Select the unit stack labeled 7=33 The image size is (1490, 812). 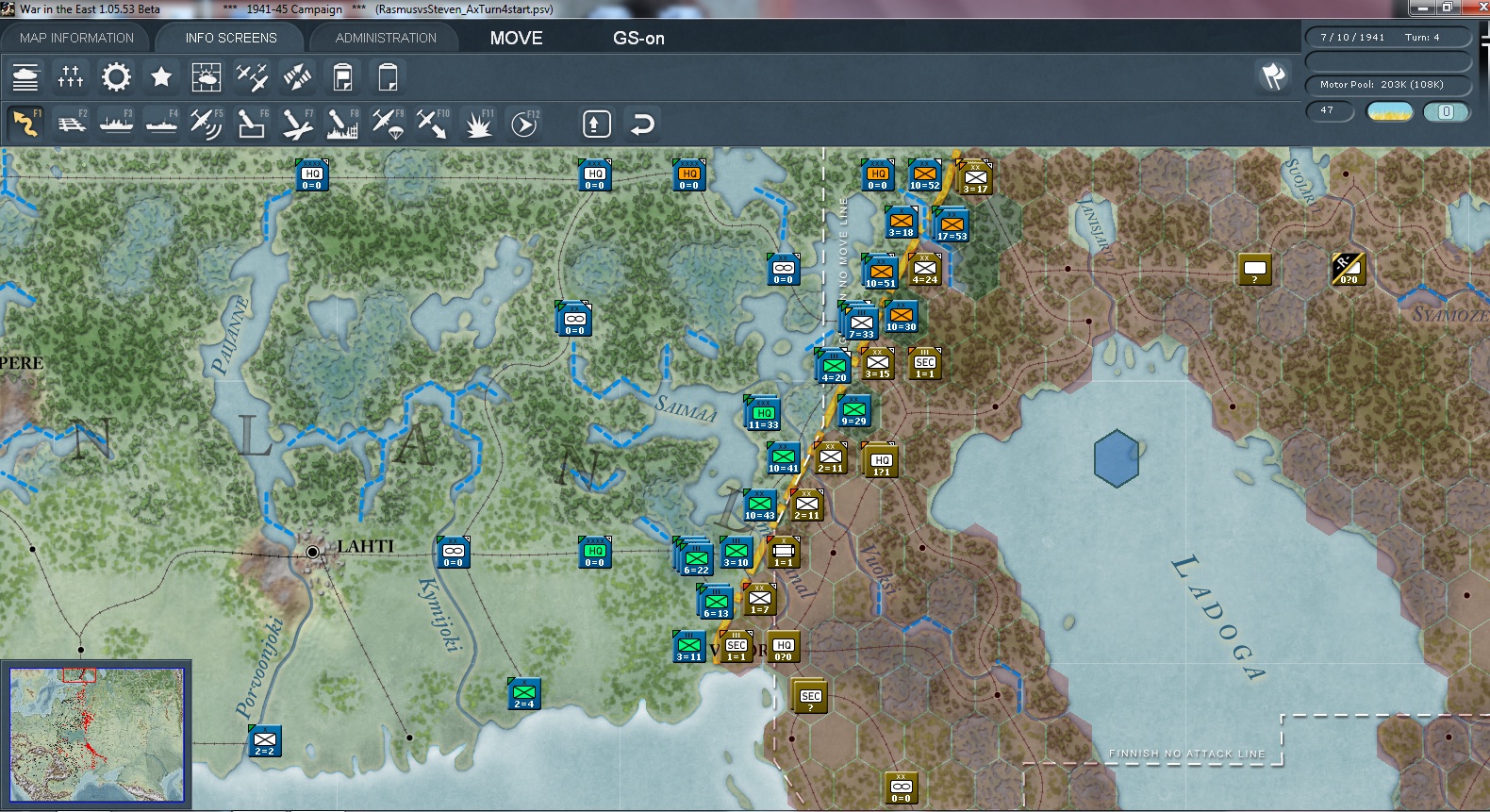click(861, 323)
